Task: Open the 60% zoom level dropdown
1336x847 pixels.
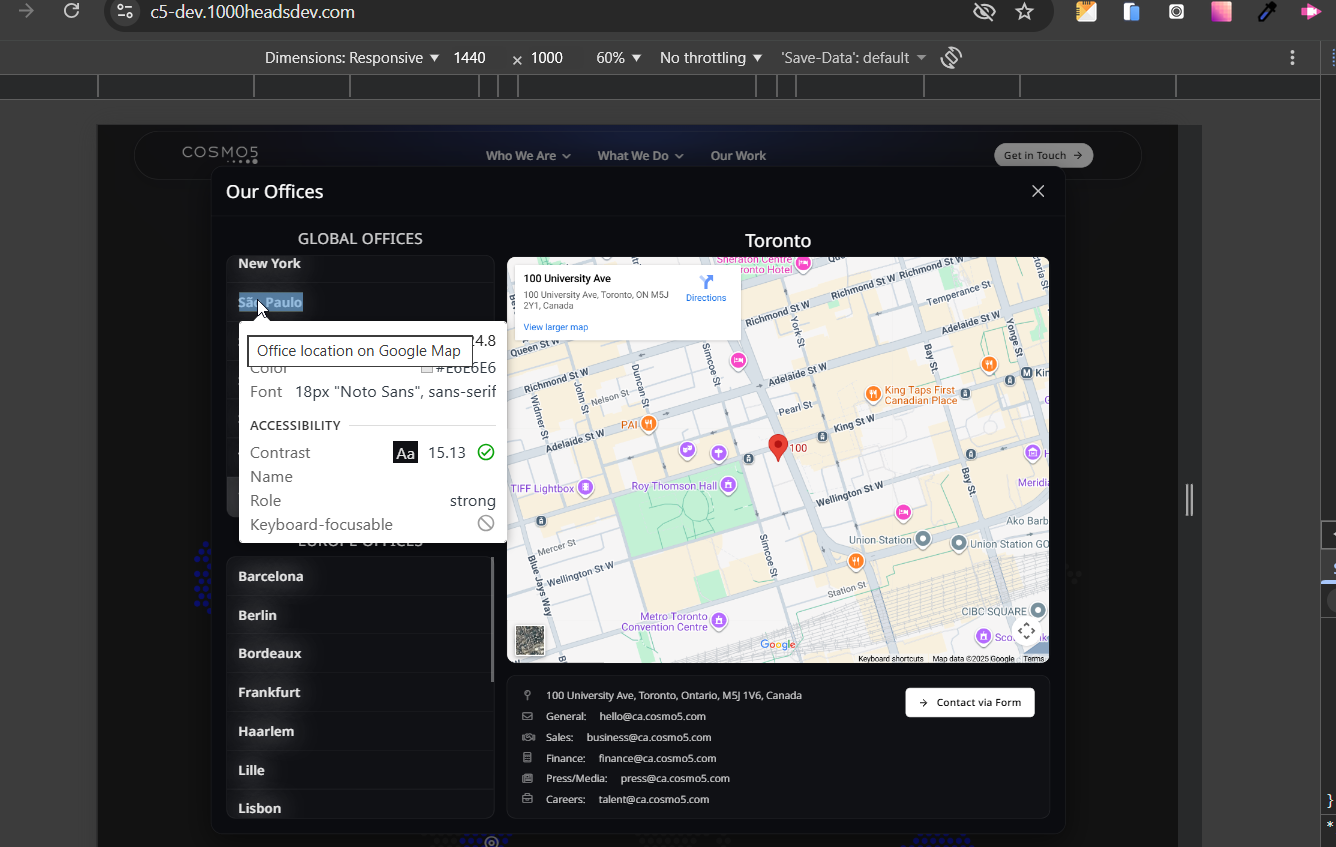Action: 618,58
